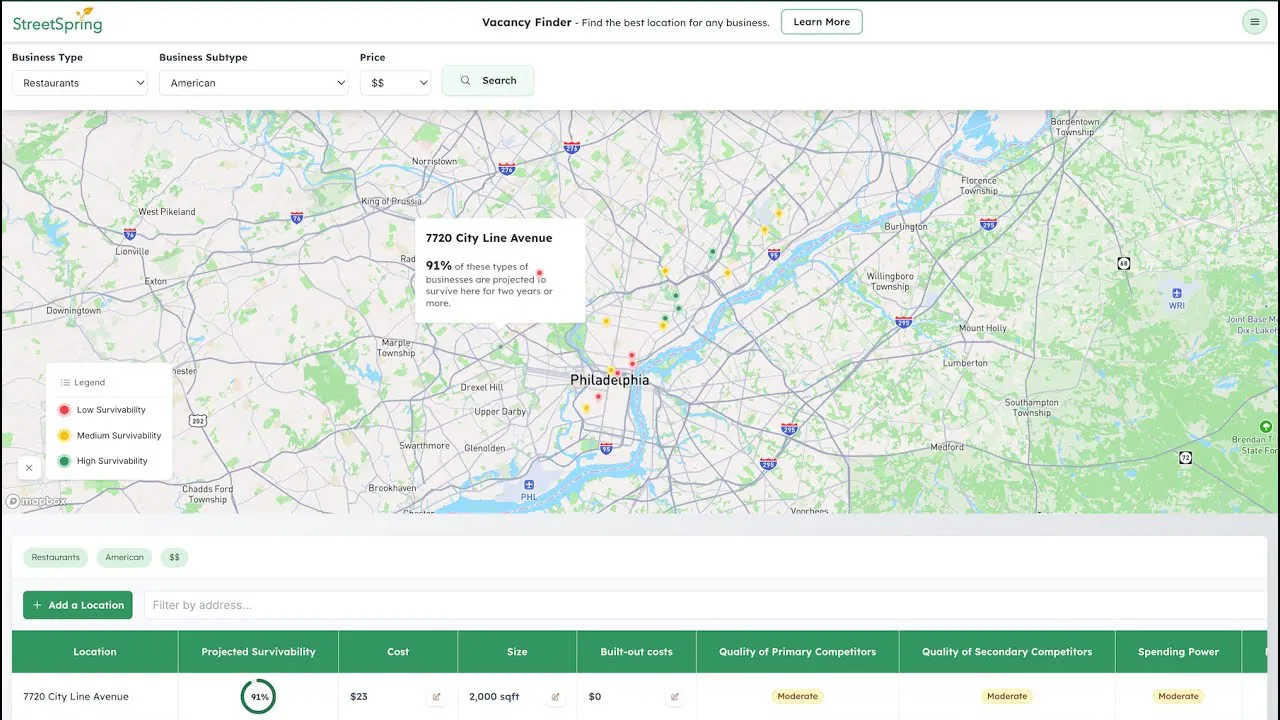Click the Mapbox logo on the map
1280x720 pixels.
pos(36,501)
